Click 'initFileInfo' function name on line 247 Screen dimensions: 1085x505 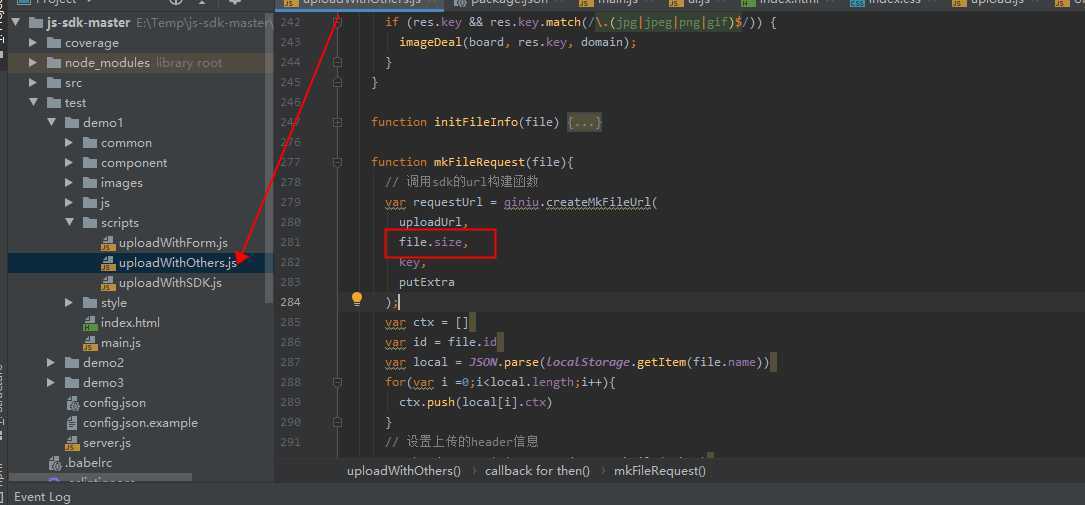[475, 122]
